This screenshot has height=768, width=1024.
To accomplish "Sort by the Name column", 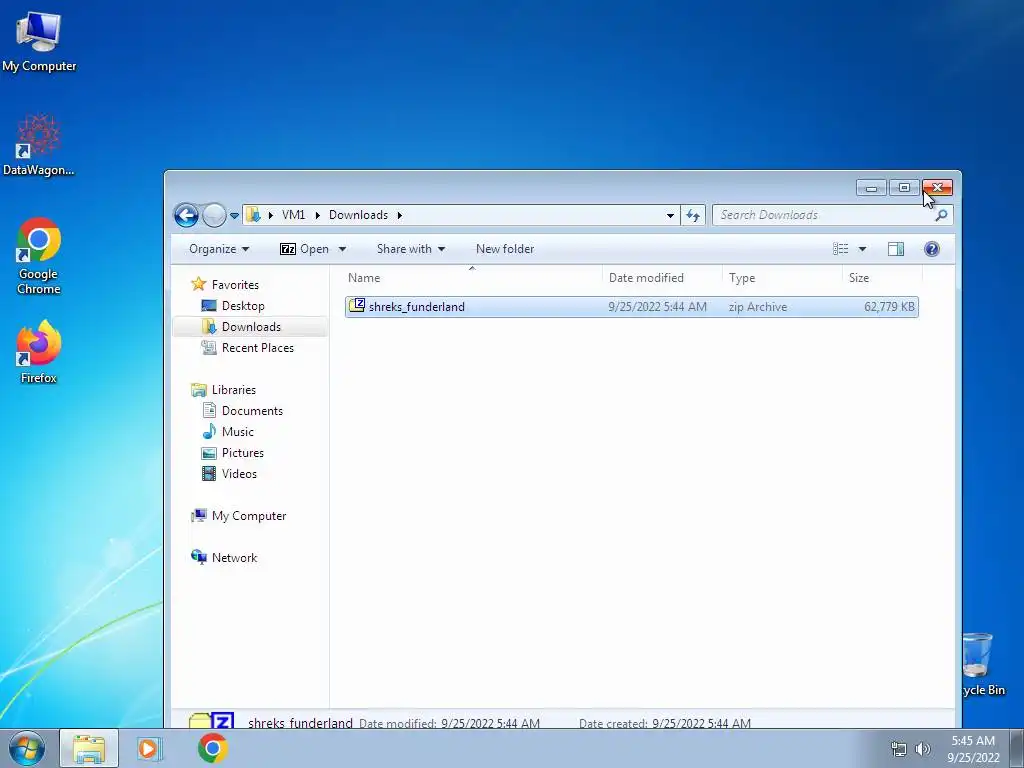I will [473, 278].
